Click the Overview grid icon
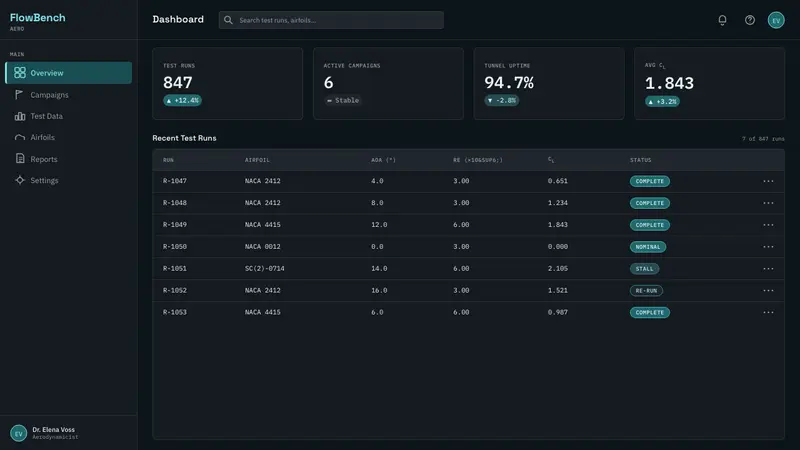This screenshot has height=450, width=800. coord(20,72)
